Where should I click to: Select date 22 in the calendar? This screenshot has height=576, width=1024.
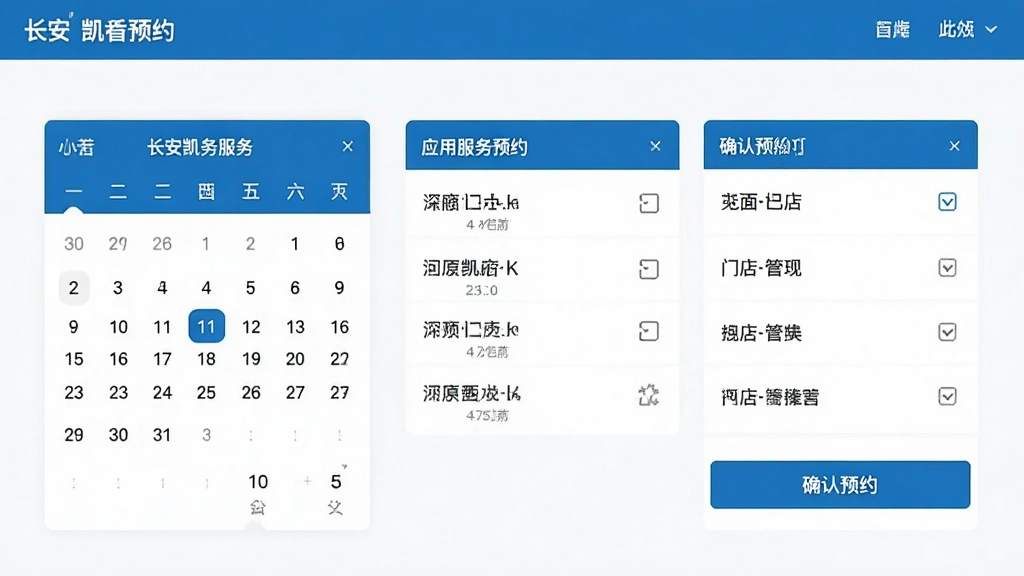[x=339, y=359]
